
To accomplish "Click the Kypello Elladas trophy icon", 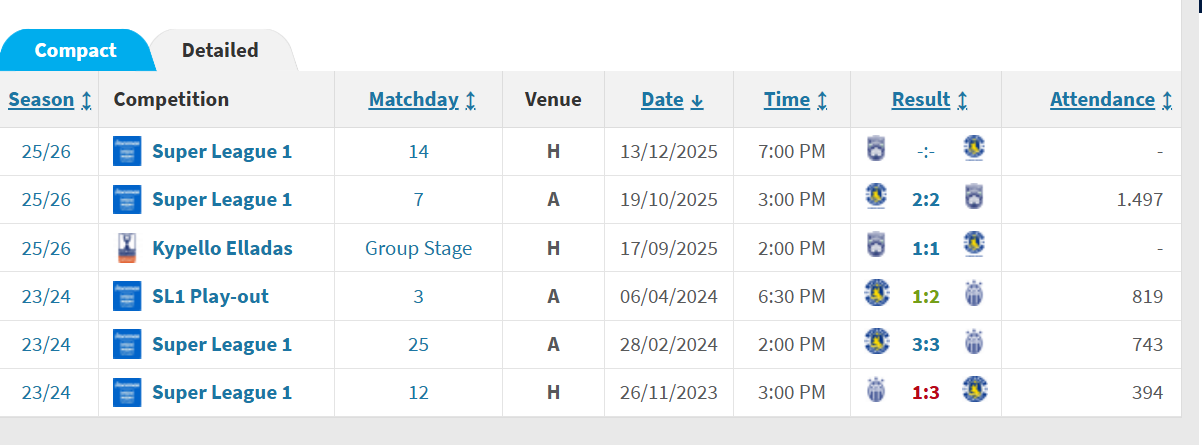I will coord(127,248).
